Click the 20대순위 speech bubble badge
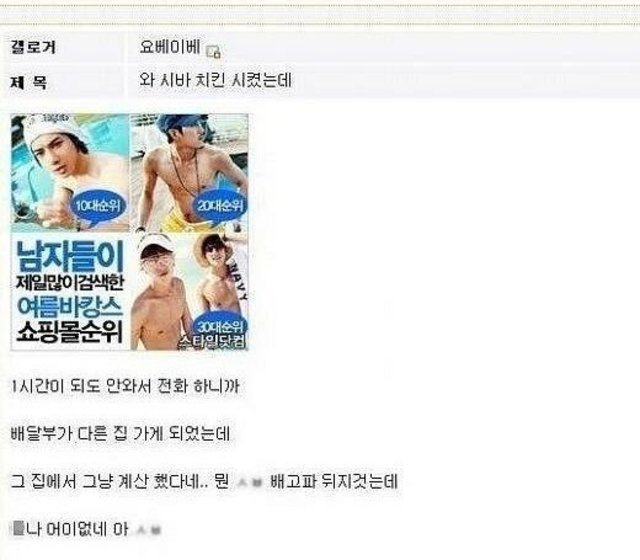 [x=220, y=206]
